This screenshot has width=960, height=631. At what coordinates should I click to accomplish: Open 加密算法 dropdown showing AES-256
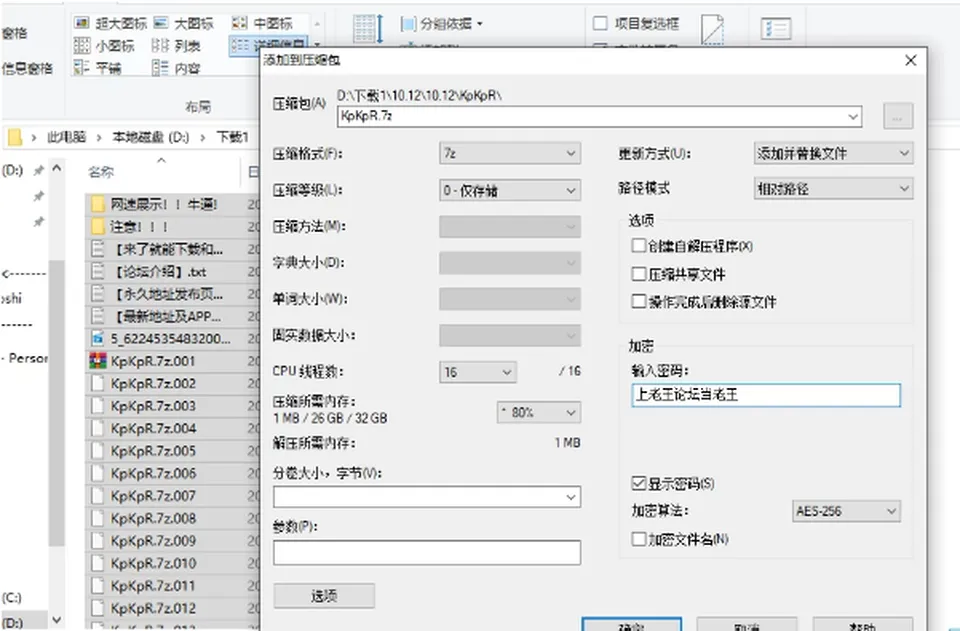pyautogui.click(x=846, y=511)
